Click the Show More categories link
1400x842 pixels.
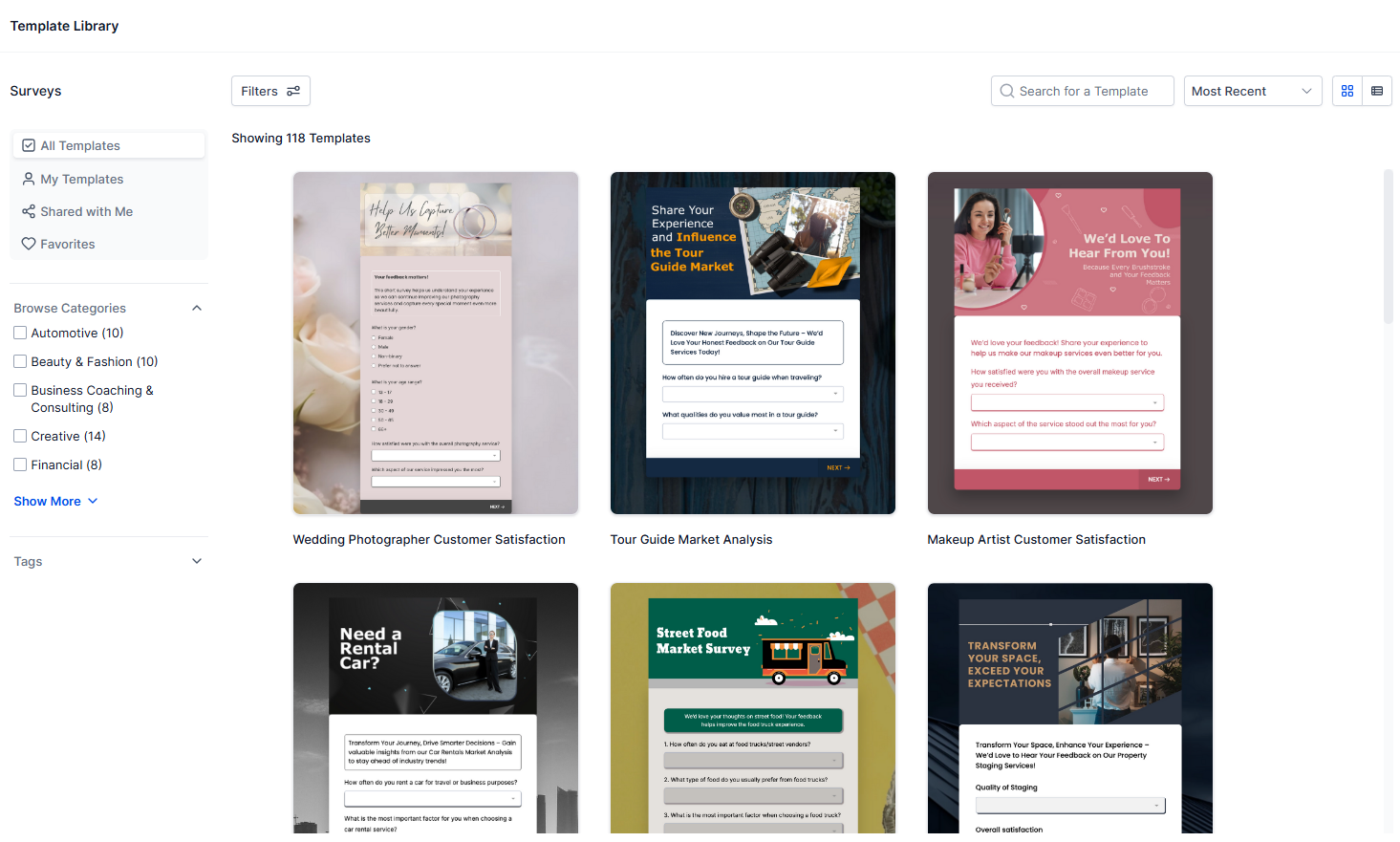pos(46,501)
